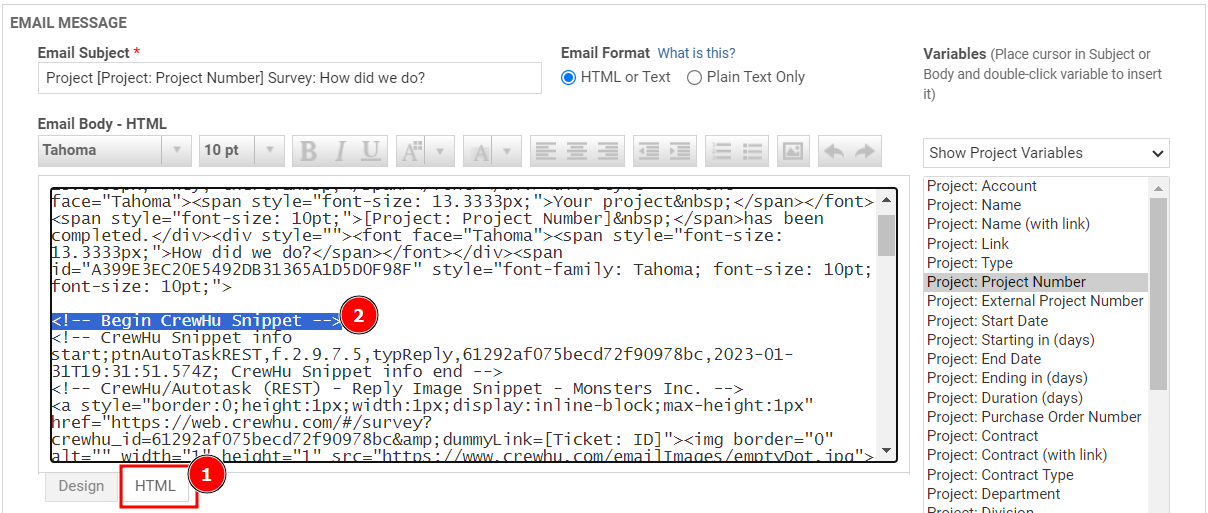Select 'Project: External Project Number' variable
The width and height of the screenshot is (1208, 513).
[1035, 301]
